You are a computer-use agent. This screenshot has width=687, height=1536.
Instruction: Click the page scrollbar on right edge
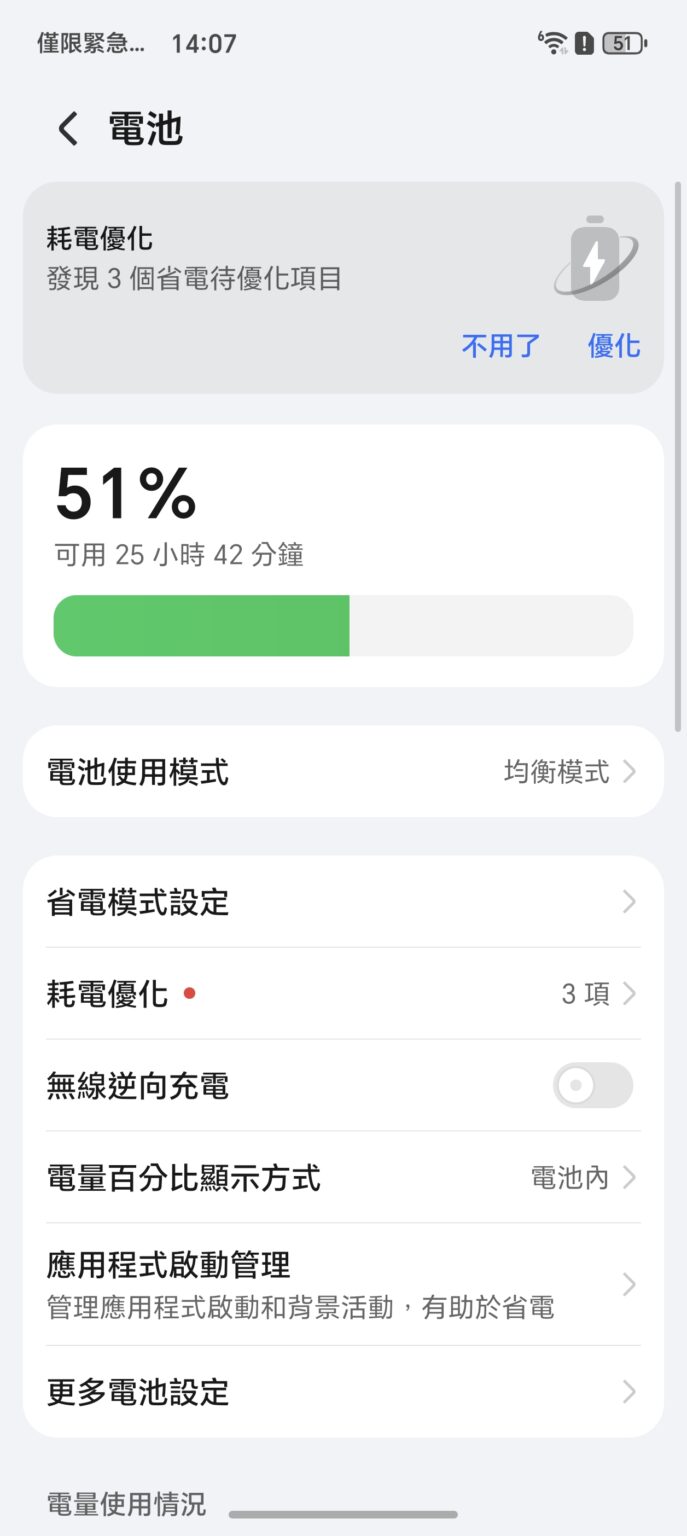tap(679, 455)
